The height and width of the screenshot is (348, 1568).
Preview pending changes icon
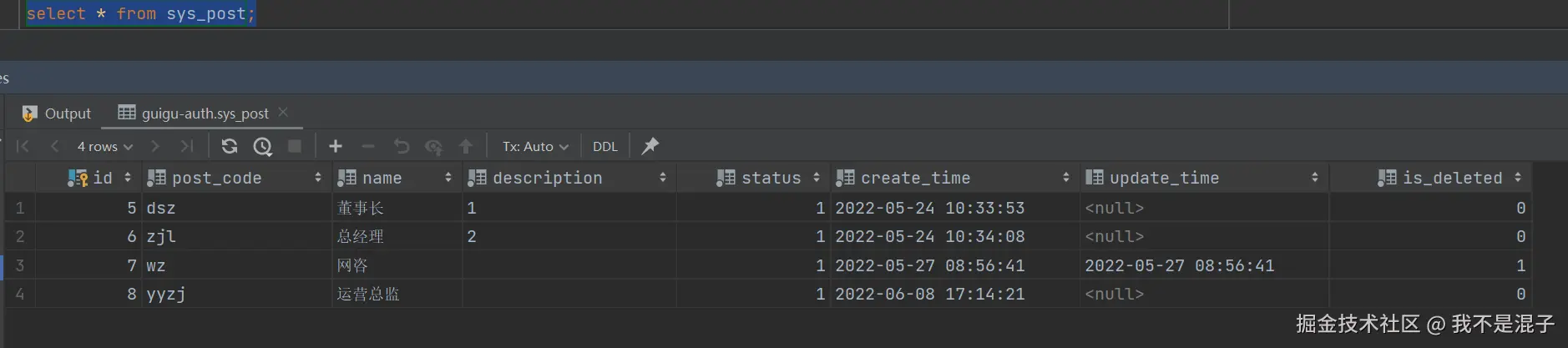433,146
